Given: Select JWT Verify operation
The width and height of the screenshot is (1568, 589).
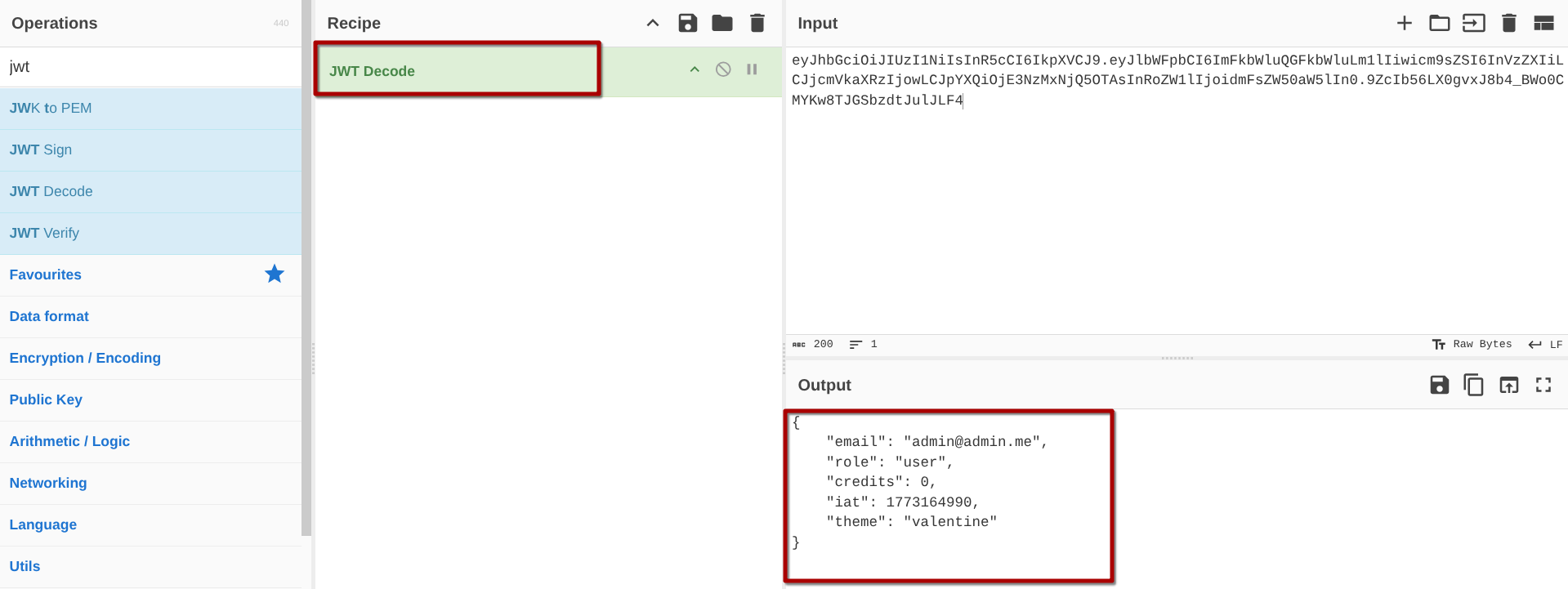Looking at the screenshot, I should [45, 233].
